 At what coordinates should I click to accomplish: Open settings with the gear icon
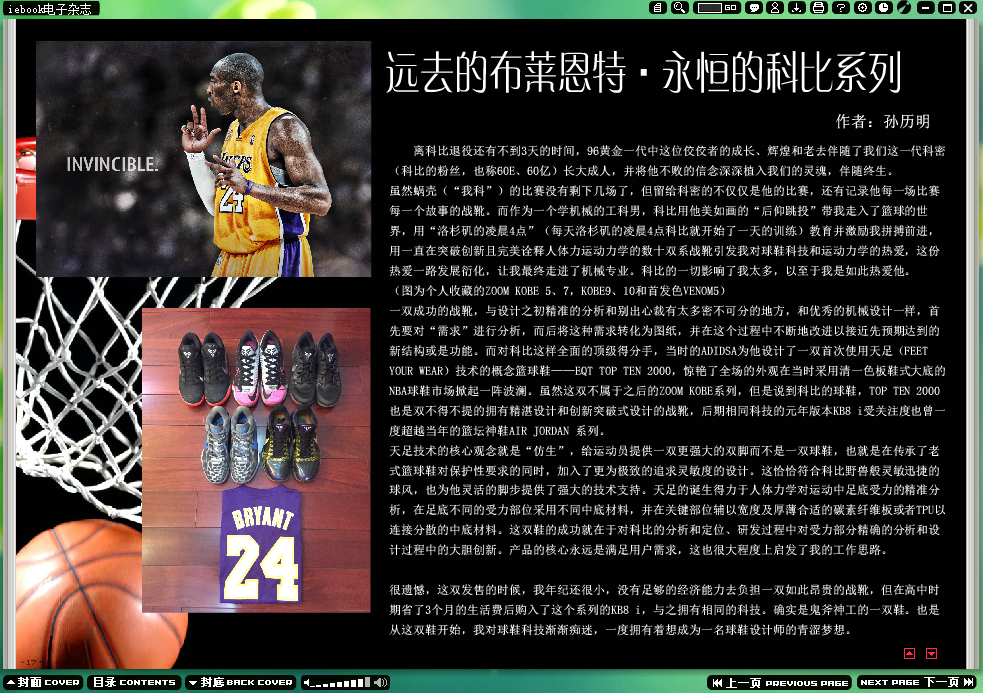pyautogui.click(x=863, y=8)
